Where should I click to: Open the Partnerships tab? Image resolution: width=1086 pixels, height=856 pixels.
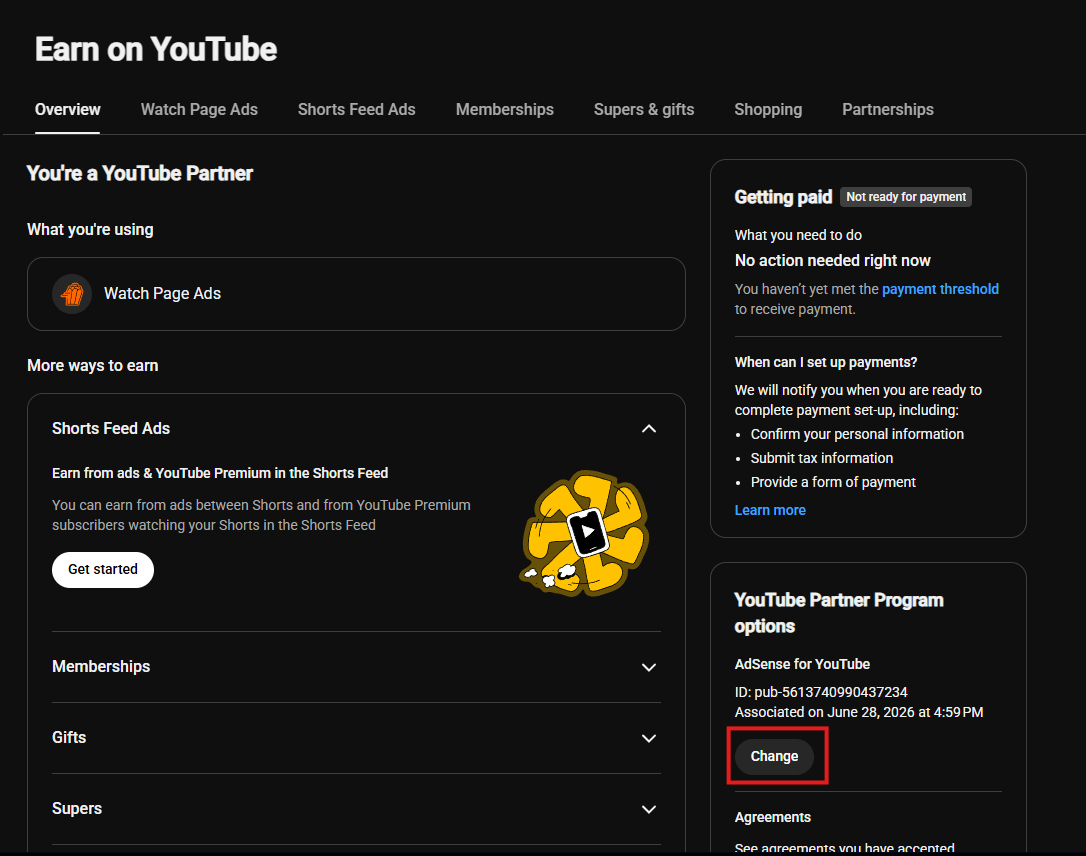[887, 109]
